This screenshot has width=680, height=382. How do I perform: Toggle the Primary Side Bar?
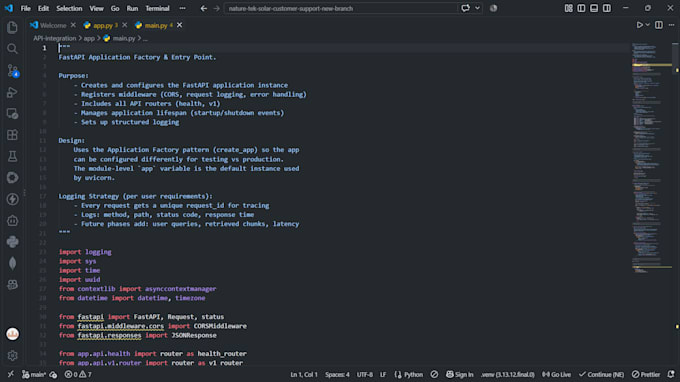tap(581, 8)
